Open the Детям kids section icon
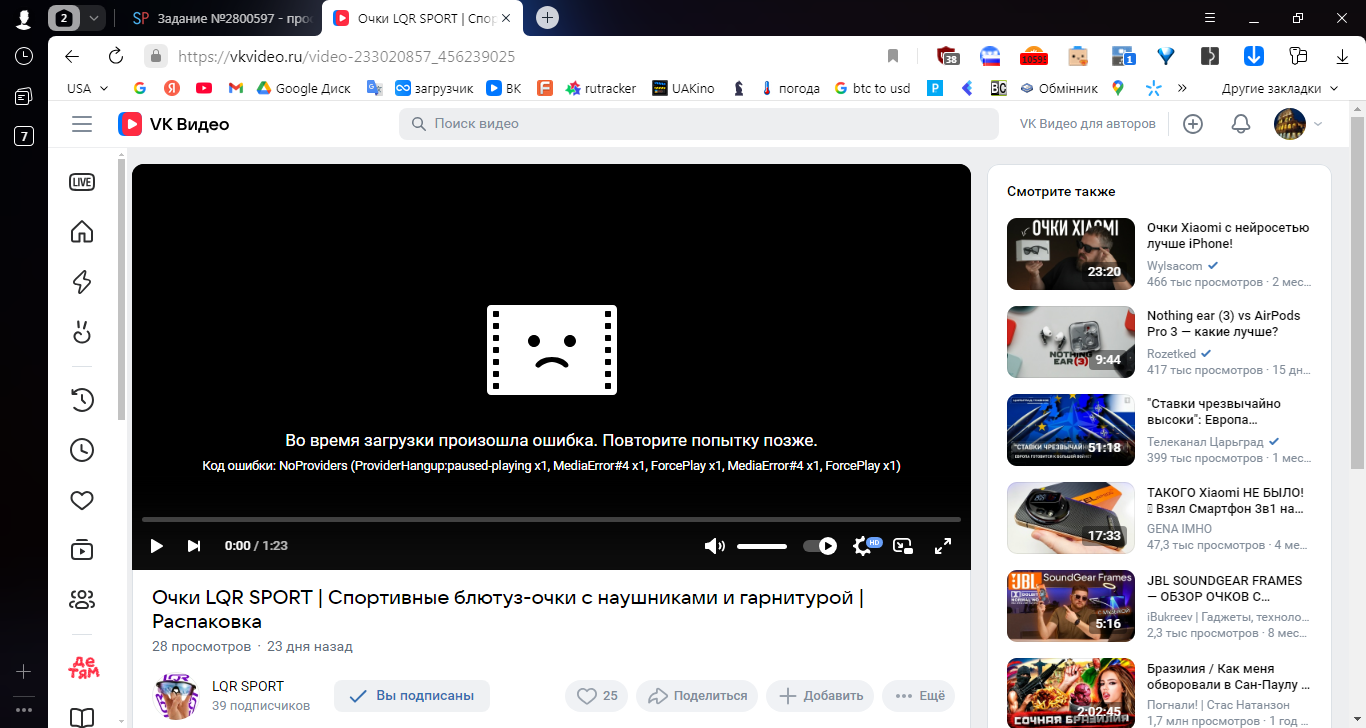The height and width of the screenshot is (728, 1366). pos(82,667)
